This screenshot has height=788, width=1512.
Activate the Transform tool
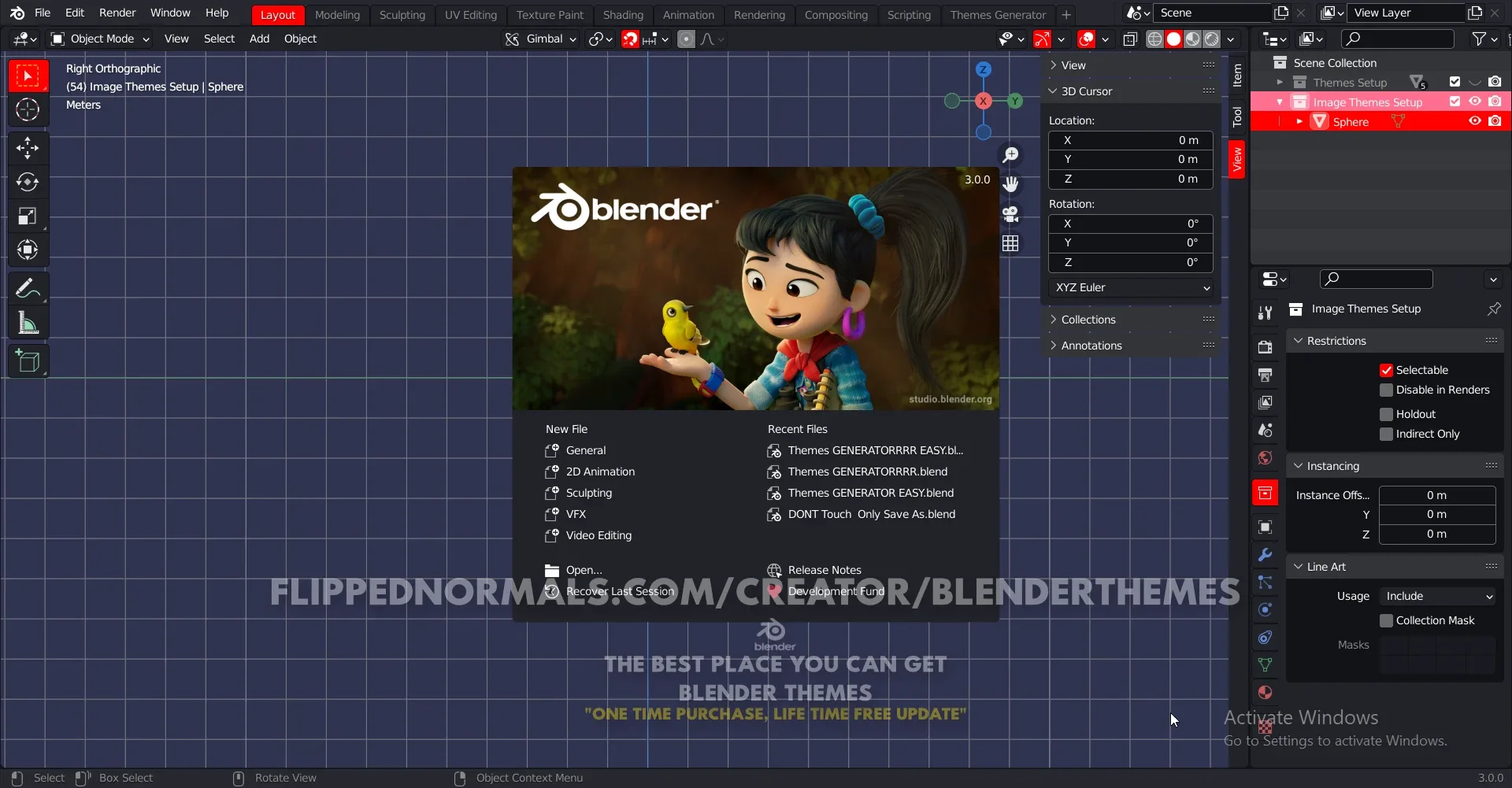28,250
